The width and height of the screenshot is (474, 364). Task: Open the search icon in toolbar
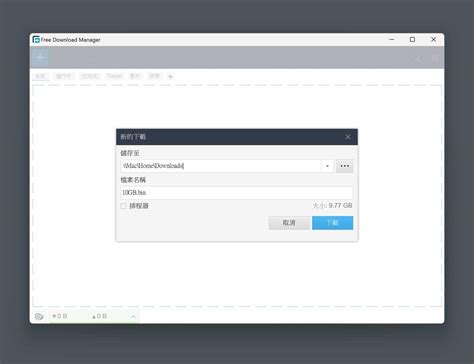click(418, 59)
